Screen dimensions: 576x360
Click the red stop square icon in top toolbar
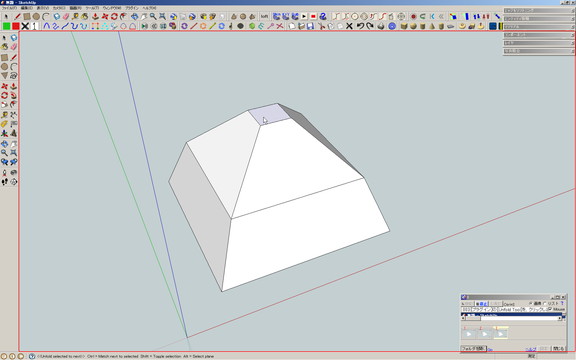(313, 17)
